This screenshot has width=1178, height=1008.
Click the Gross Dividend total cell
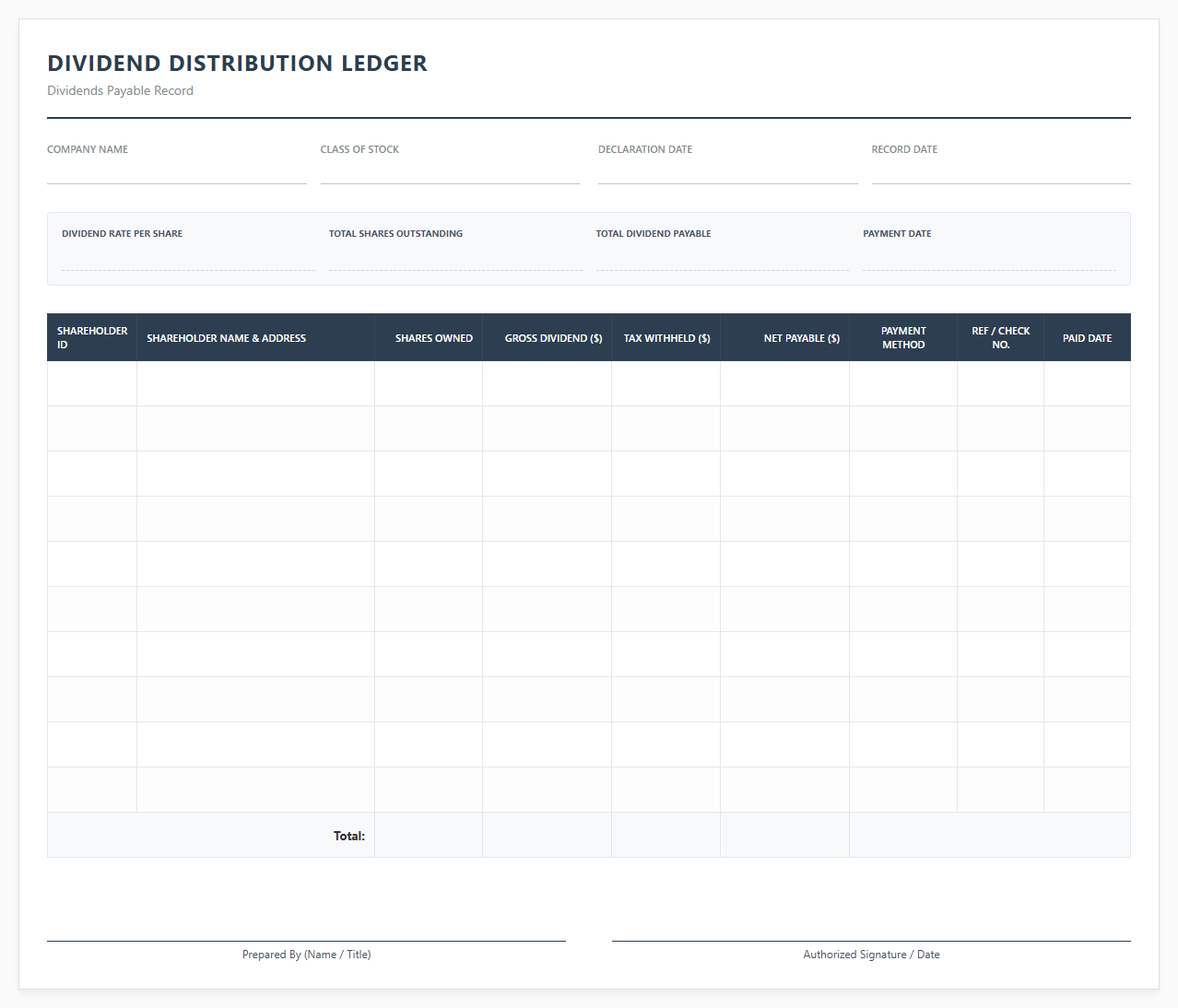pos(548,835)
